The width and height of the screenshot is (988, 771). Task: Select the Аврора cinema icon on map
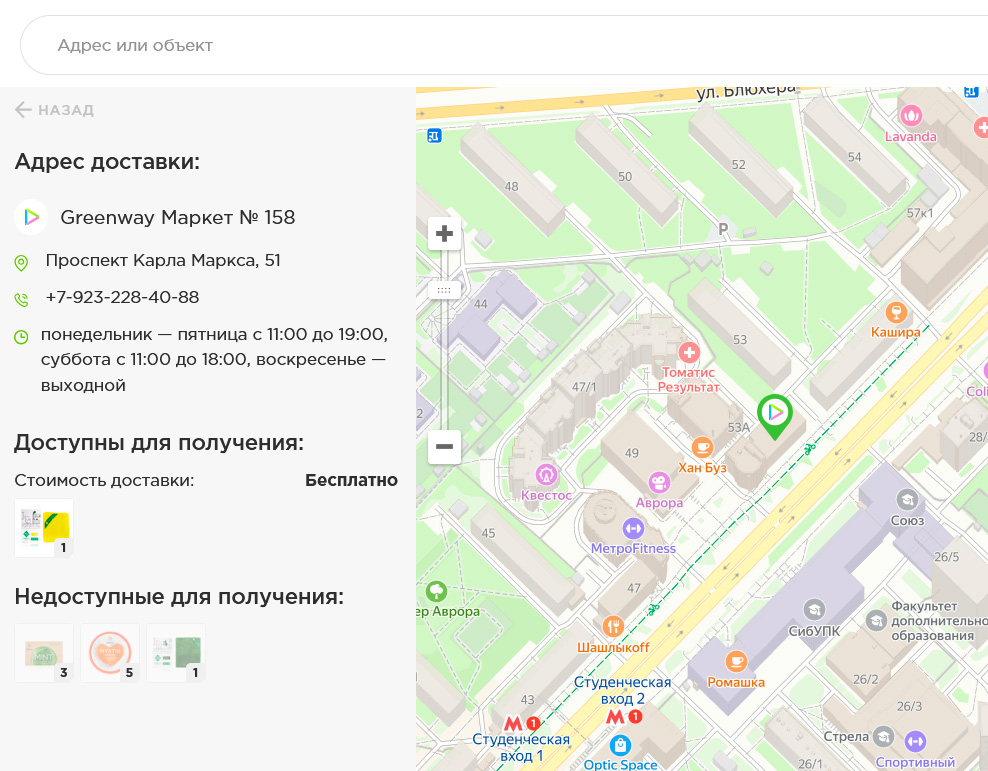click(x=659, y=482)
